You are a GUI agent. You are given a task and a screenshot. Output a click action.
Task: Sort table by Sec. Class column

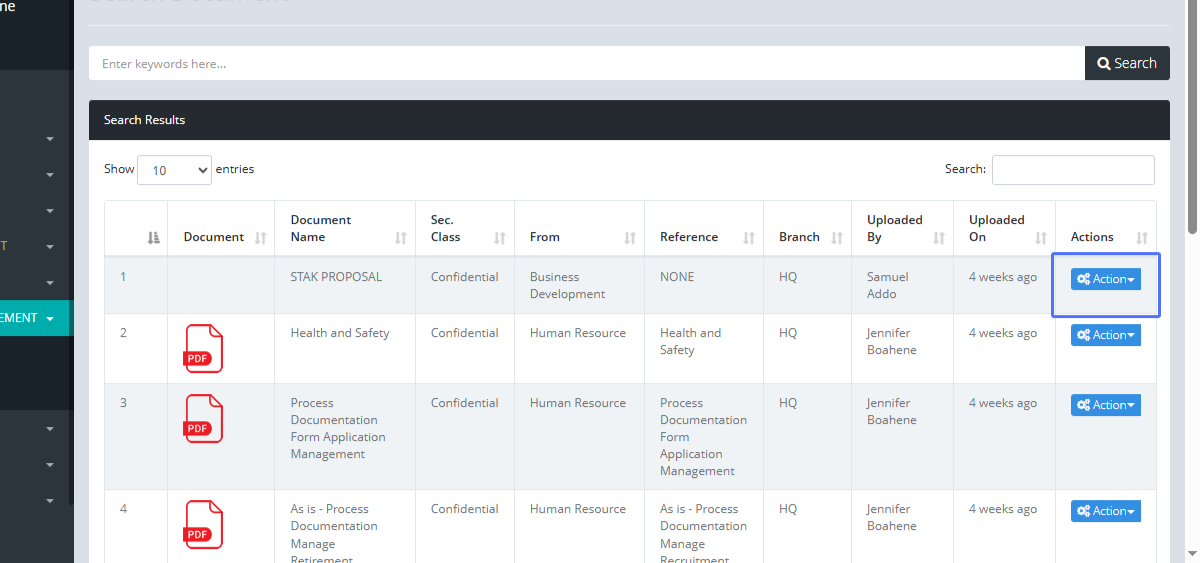[464, 229]
